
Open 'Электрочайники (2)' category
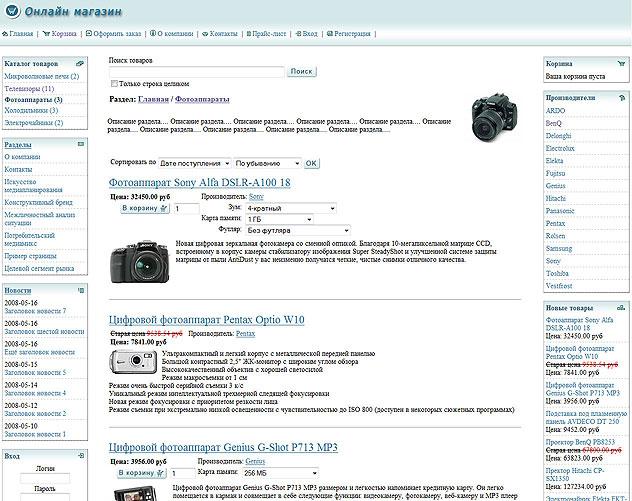point(34,123)
